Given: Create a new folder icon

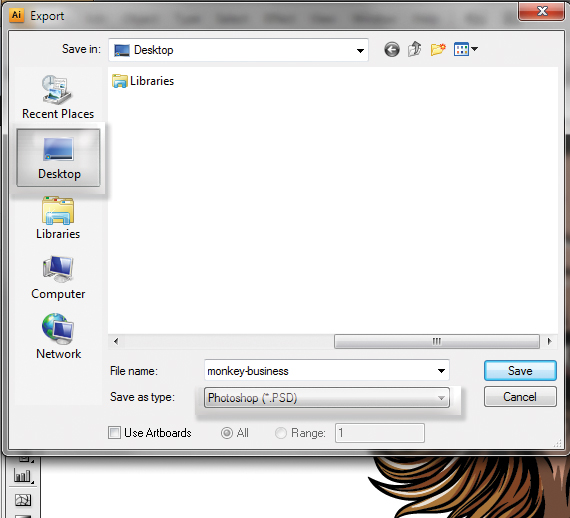Looking at the screenshot, I should coord(438,49).
